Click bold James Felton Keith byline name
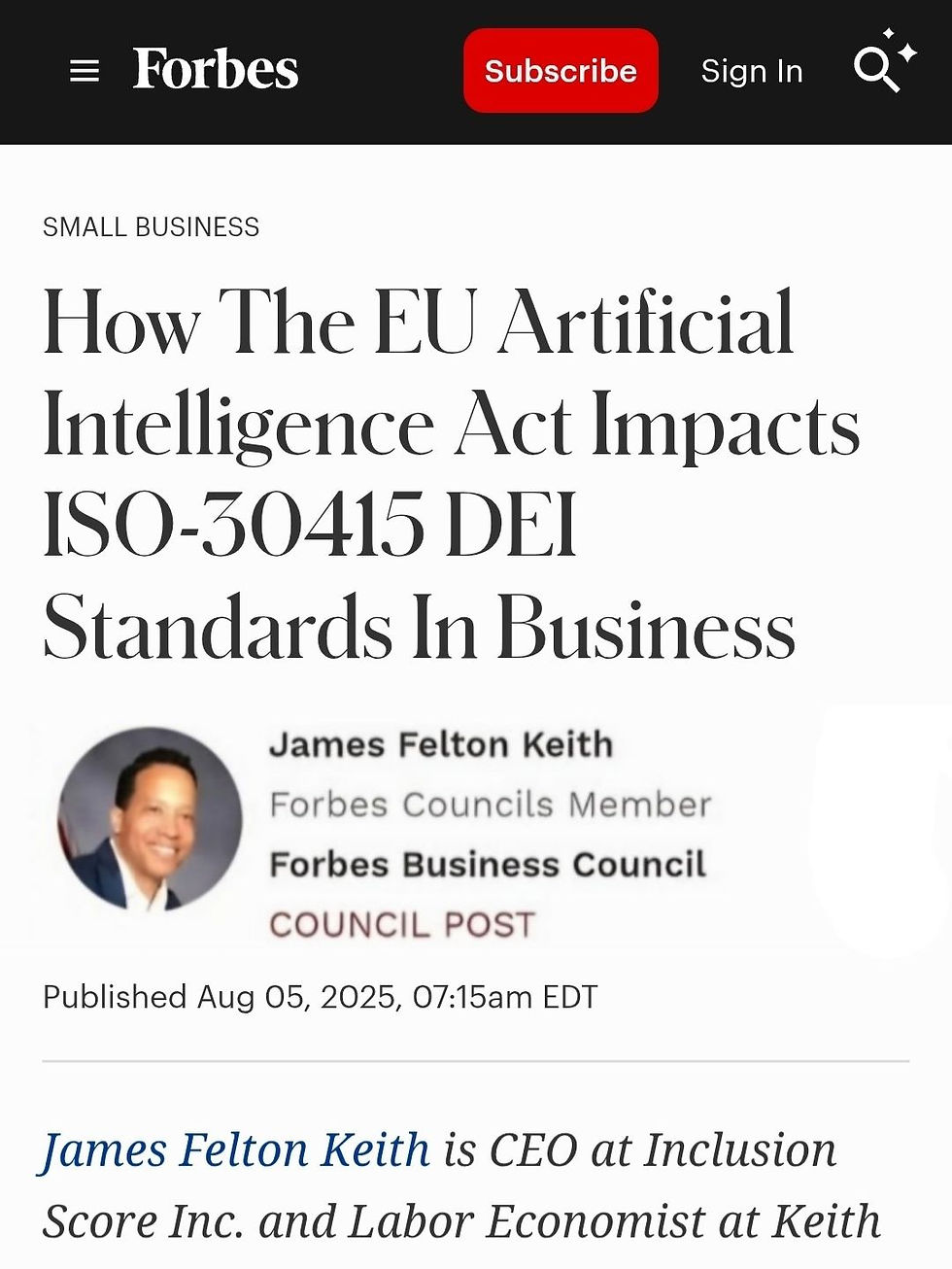 pyautogui.click(x=441, y=744)
